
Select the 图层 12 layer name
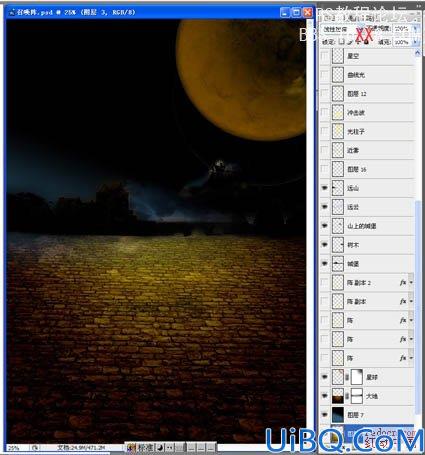(x=357, y=94)
